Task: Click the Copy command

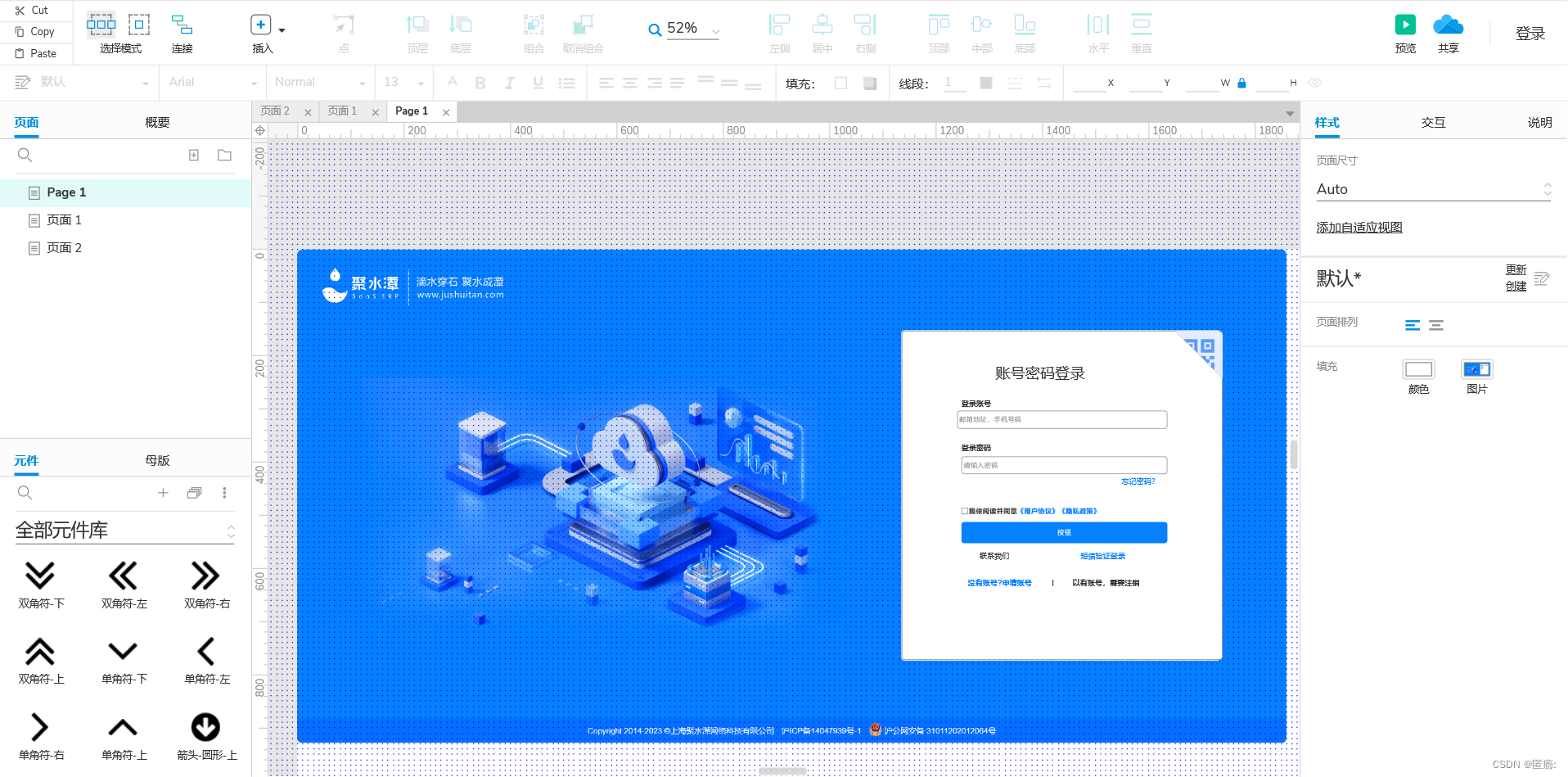Action: coord(35,31)
